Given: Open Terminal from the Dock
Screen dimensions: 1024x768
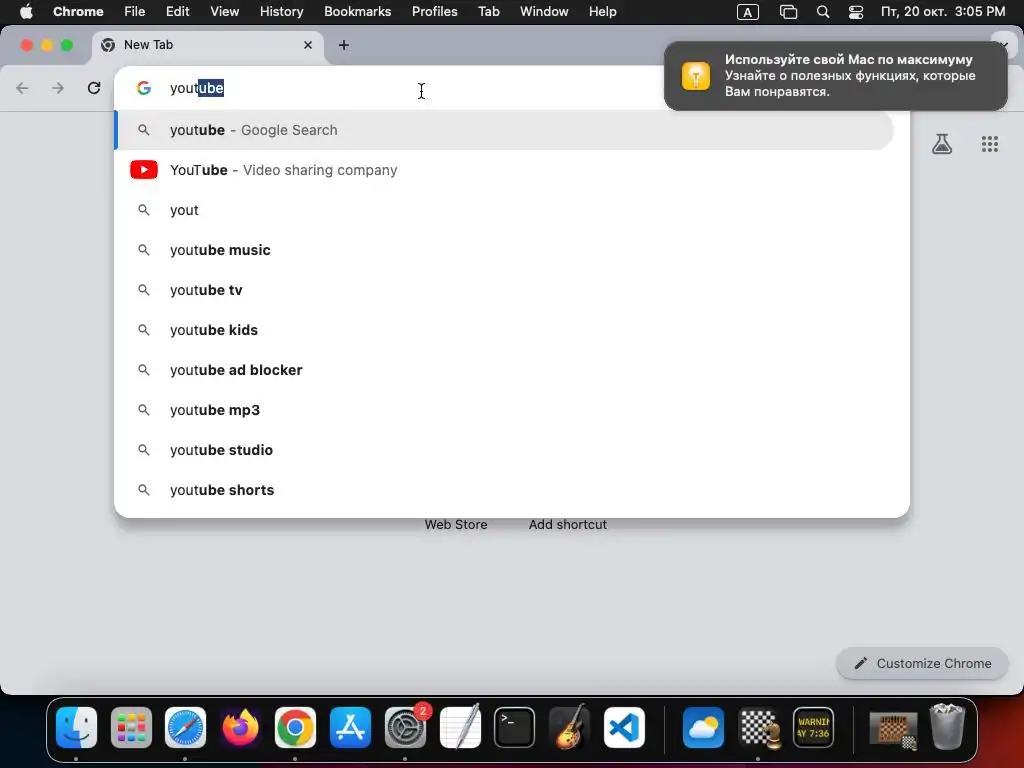Looking at the screenshot, I should pyautogui.click(x=515, y=727).
